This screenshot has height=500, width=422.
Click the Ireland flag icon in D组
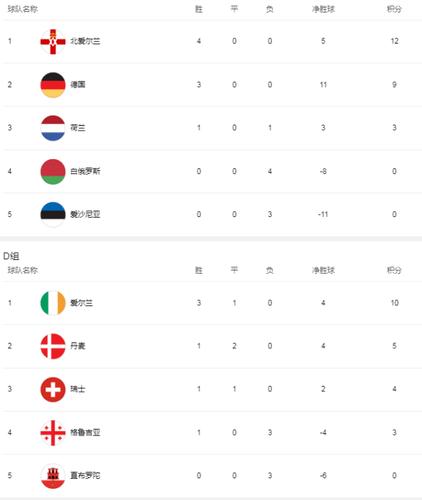[x=53, y=303]
